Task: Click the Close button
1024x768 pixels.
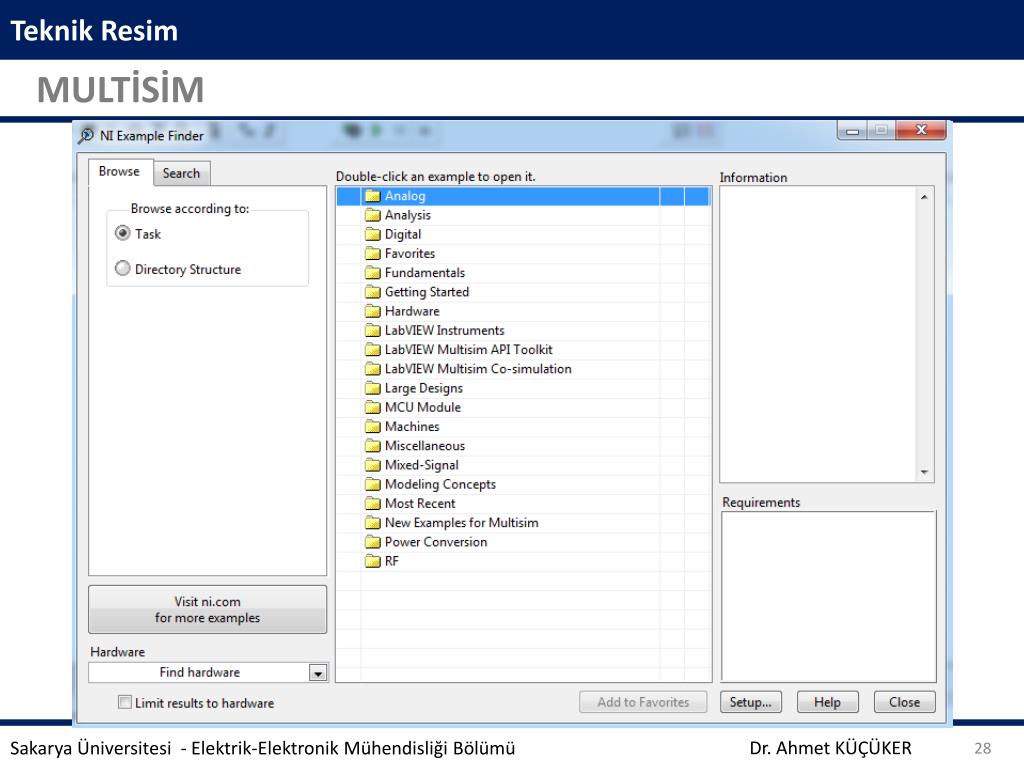Action: [904, 702]
